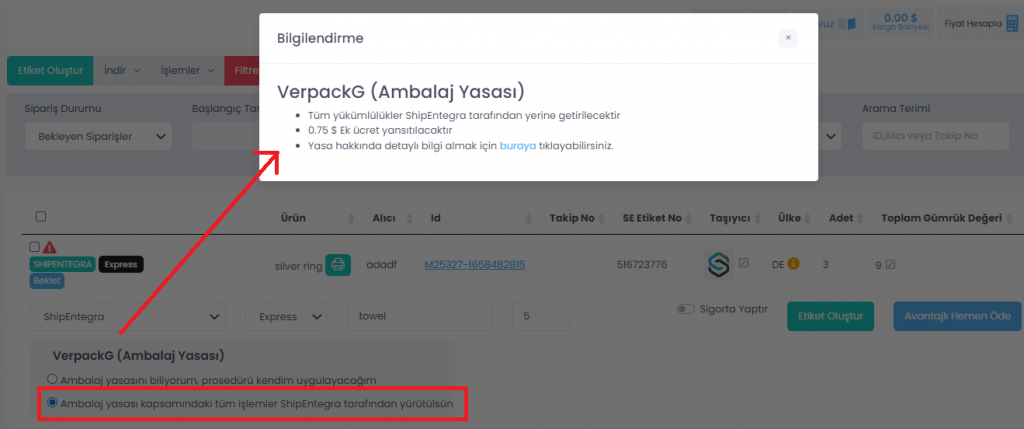Click Etiket Oluştur button in order row
The image size is (1024, 429).
[830, 316]
